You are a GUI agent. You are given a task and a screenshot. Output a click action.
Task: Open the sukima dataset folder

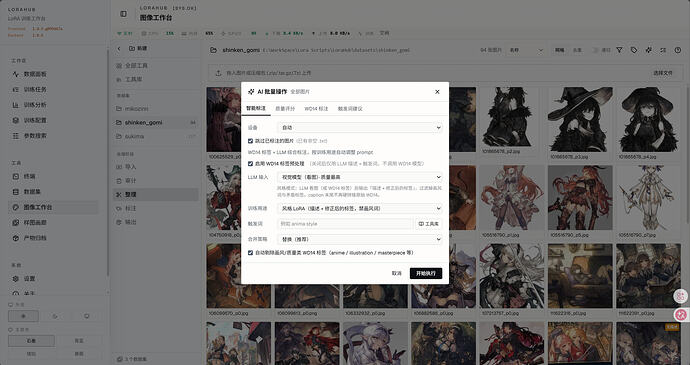pos(156,136)
